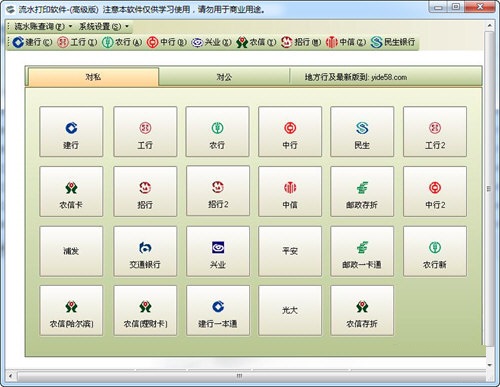Click the 招行2 tile

pos(218,191)
